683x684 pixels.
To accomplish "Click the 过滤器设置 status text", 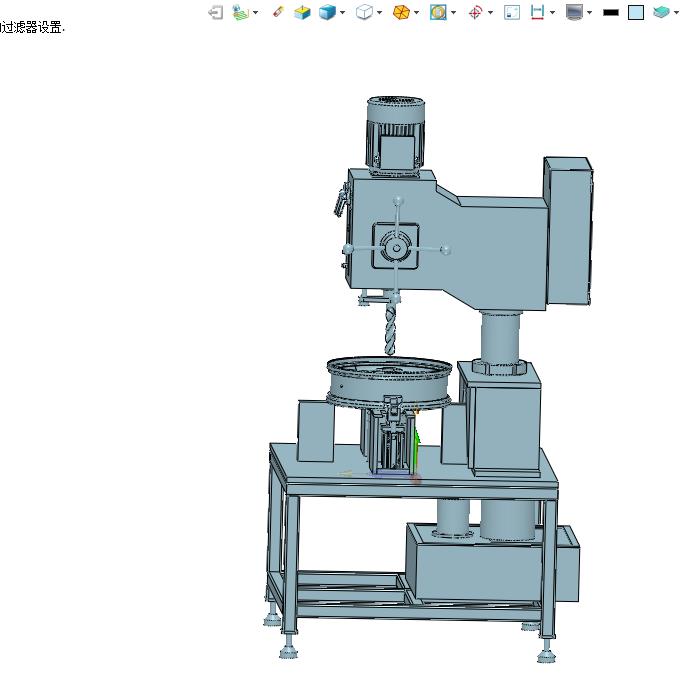I will pyautogui.click(x=31, y=27).
